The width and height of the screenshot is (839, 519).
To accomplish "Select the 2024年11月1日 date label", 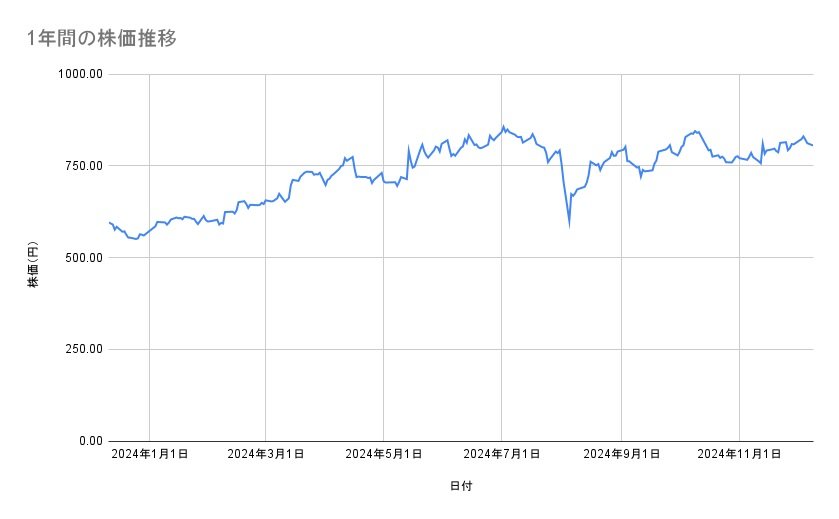I will (739, 455).
